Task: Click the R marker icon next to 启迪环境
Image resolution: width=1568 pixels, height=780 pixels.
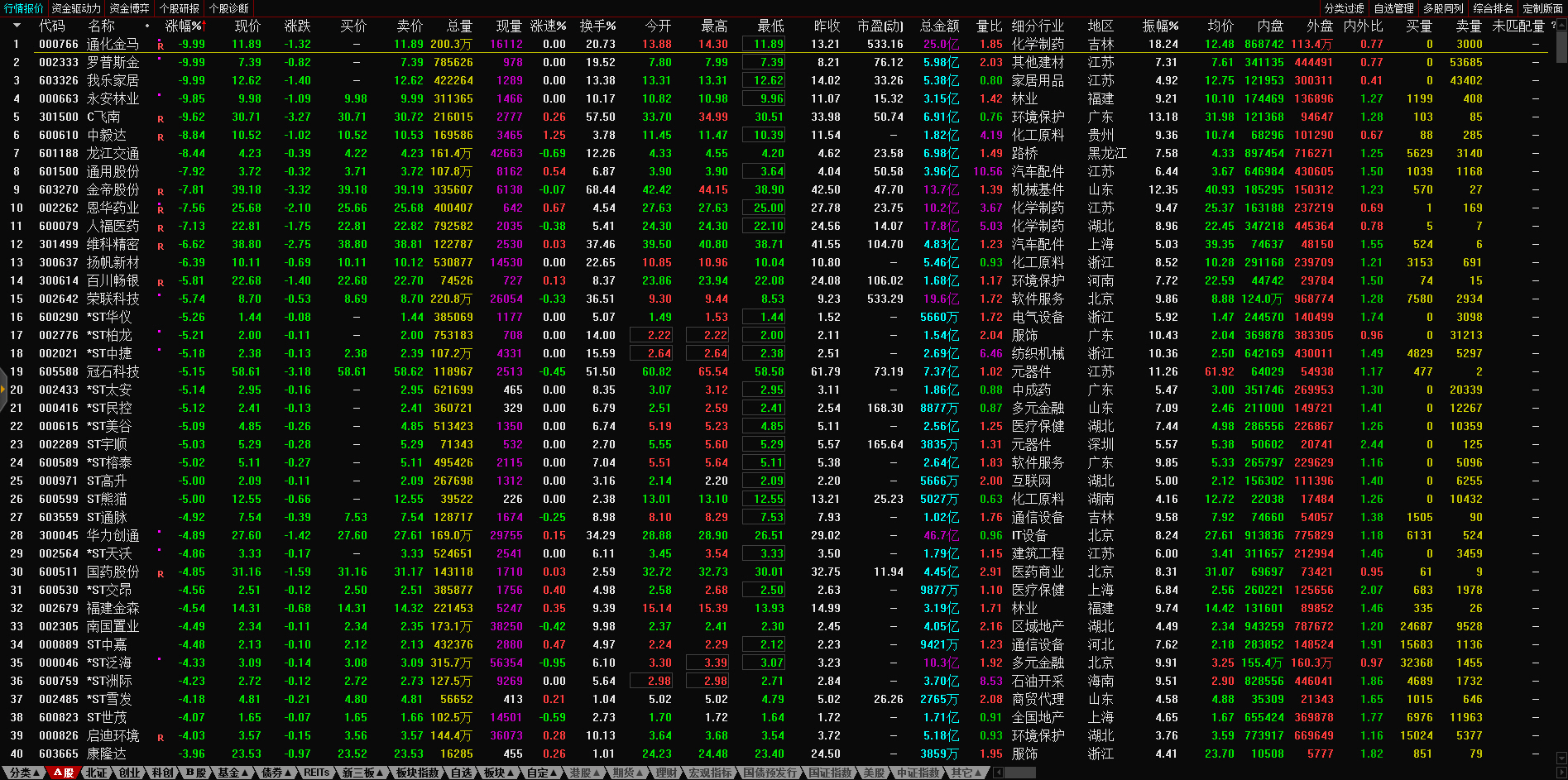Action: [x=161, y=737]
